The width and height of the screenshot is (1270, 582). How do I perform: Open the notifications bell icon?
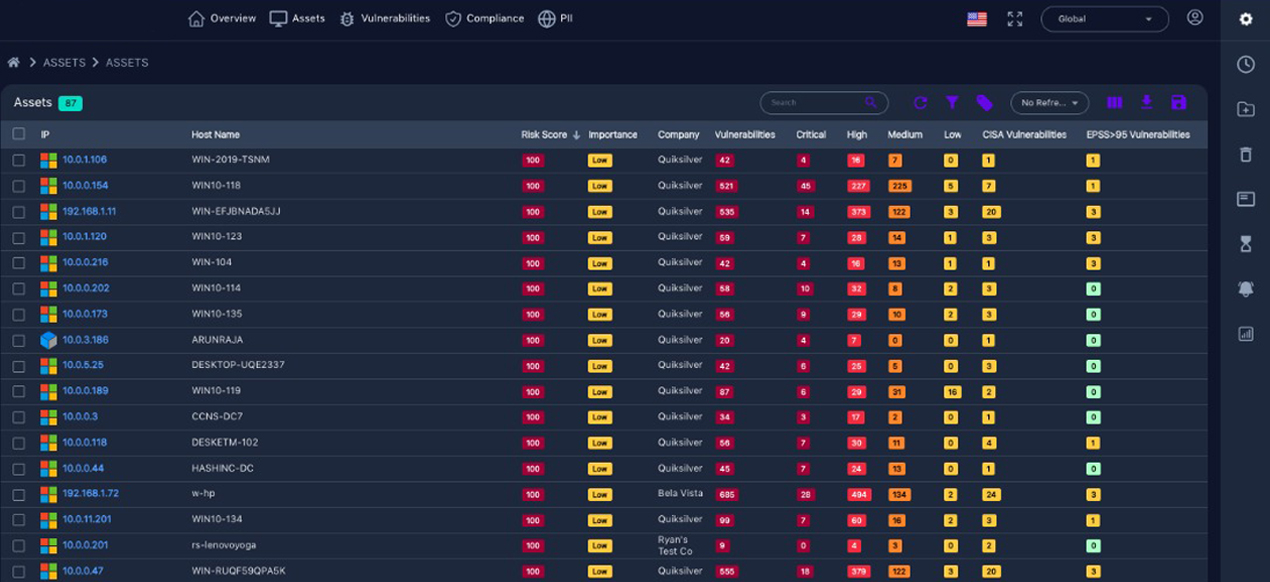[x=1246, y=289]
